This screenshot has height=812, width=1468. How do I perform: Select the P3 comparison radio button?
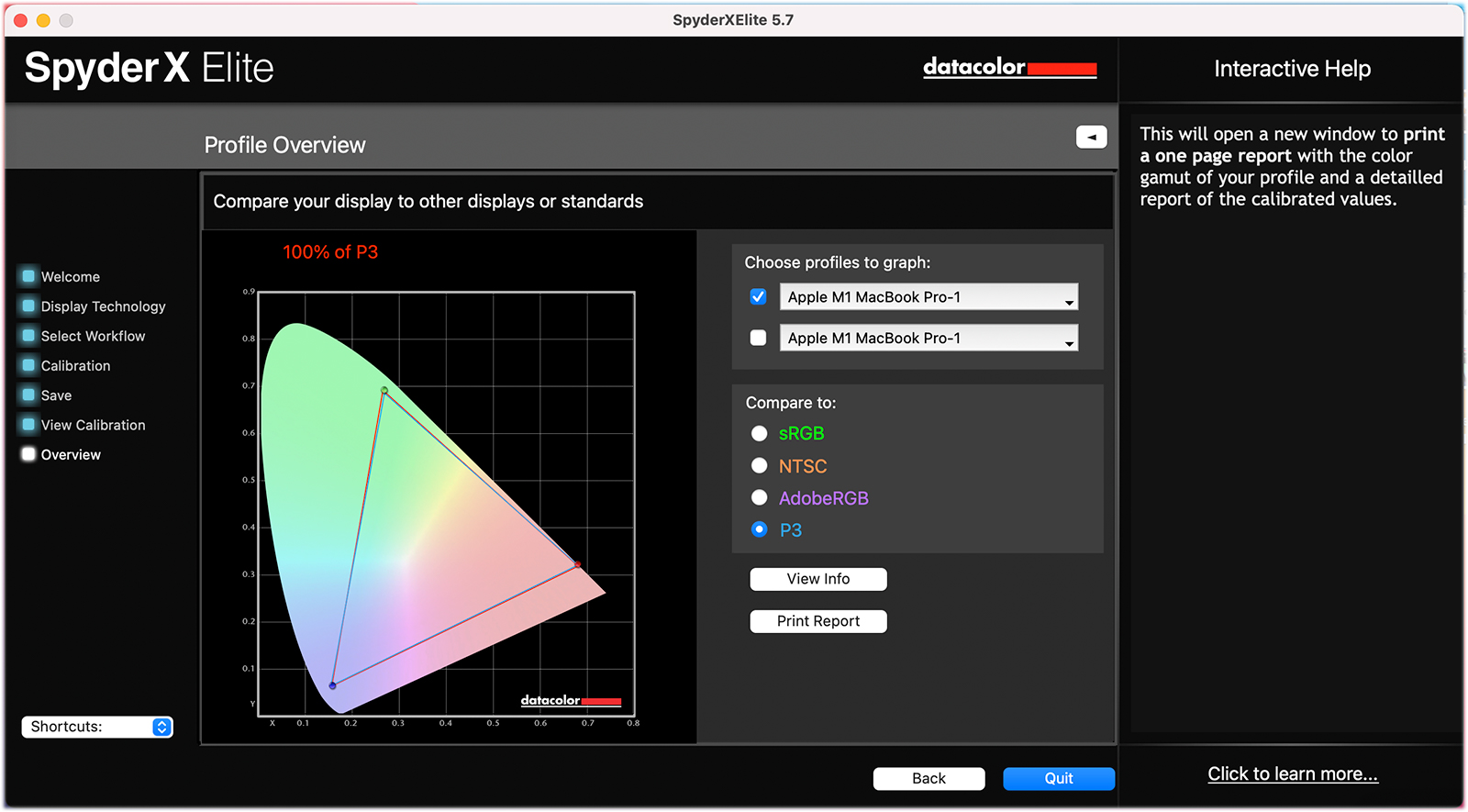pos(759,529)
